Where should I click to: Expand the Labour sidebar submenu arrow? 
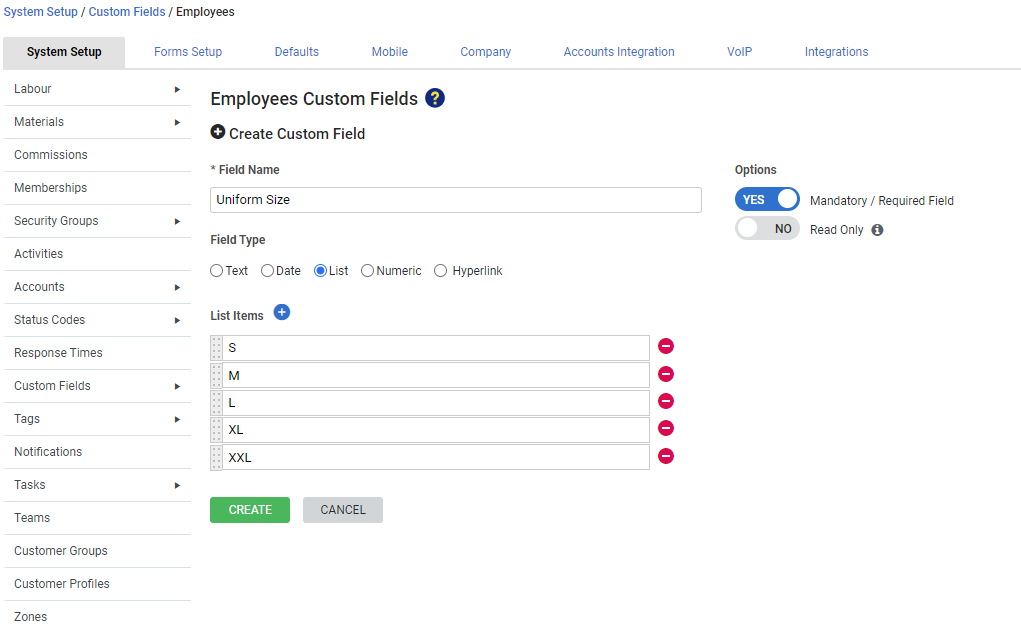[x=177, y=89]
